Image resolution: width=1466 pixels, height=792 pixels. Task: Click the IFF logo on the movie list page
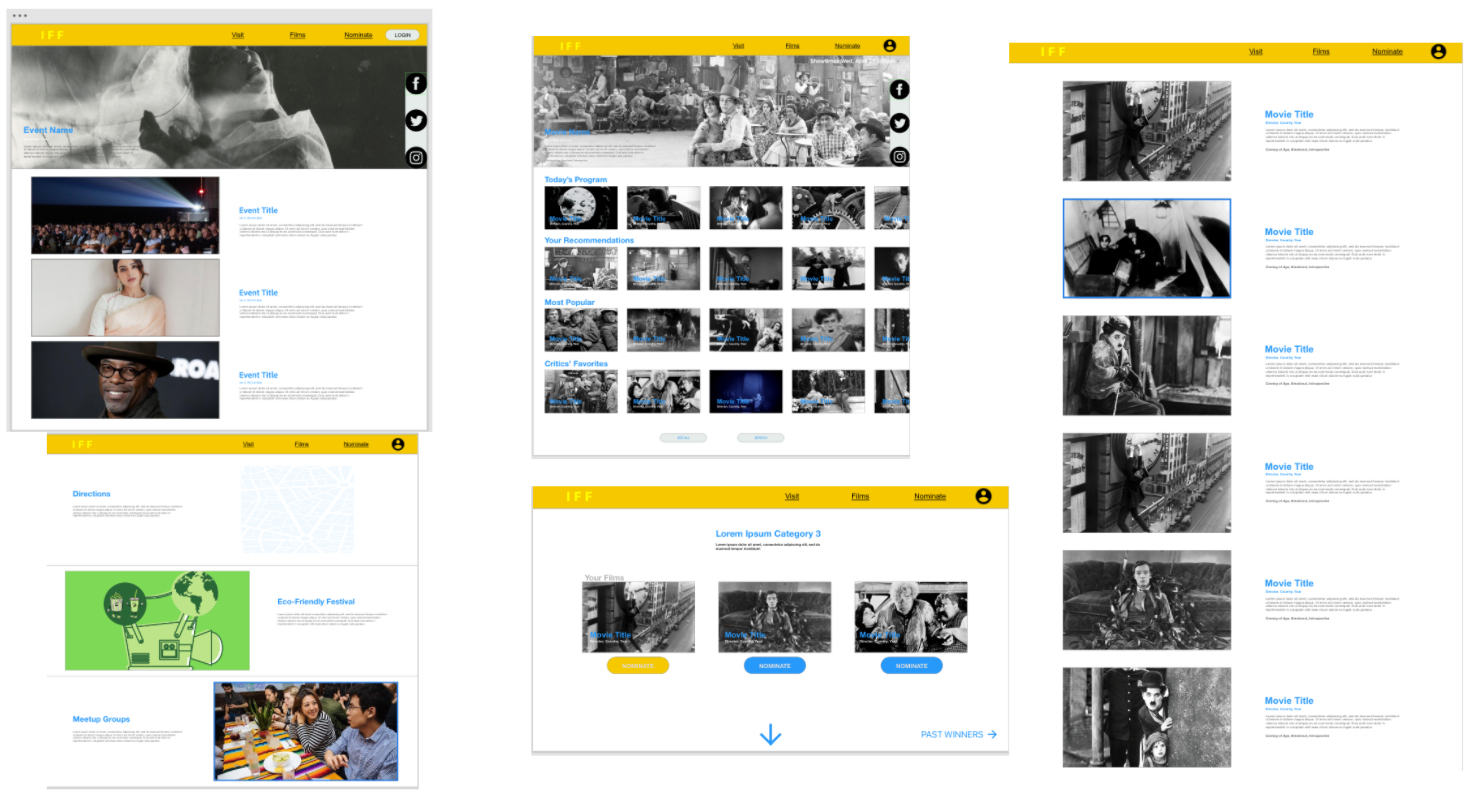pyautogui.click(x=1053, y=52)
